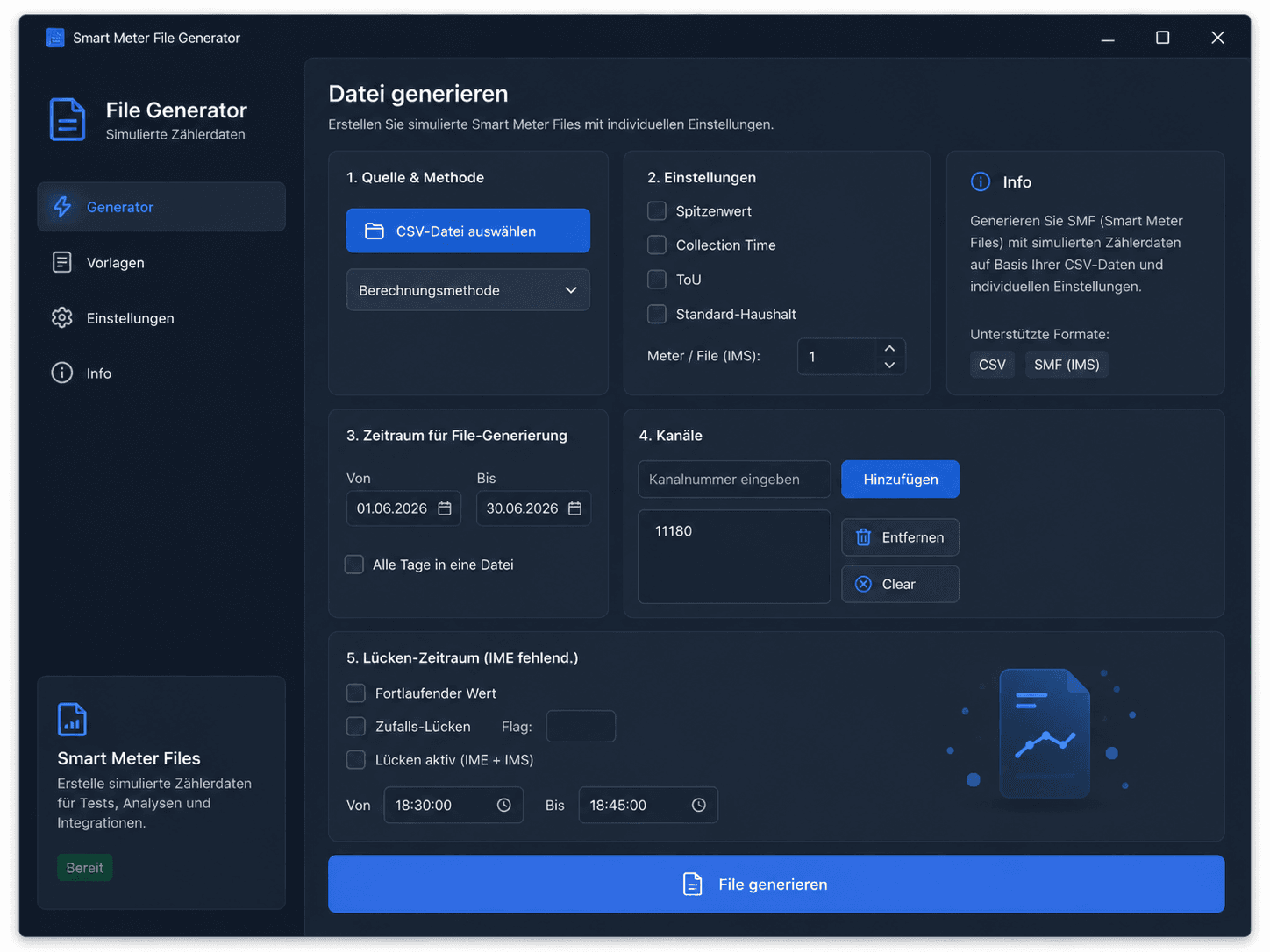This screenshot has height=952, width=1270.
Task: Click the Kanalnummer eingeben input field
Action: [x=734, y=479]
